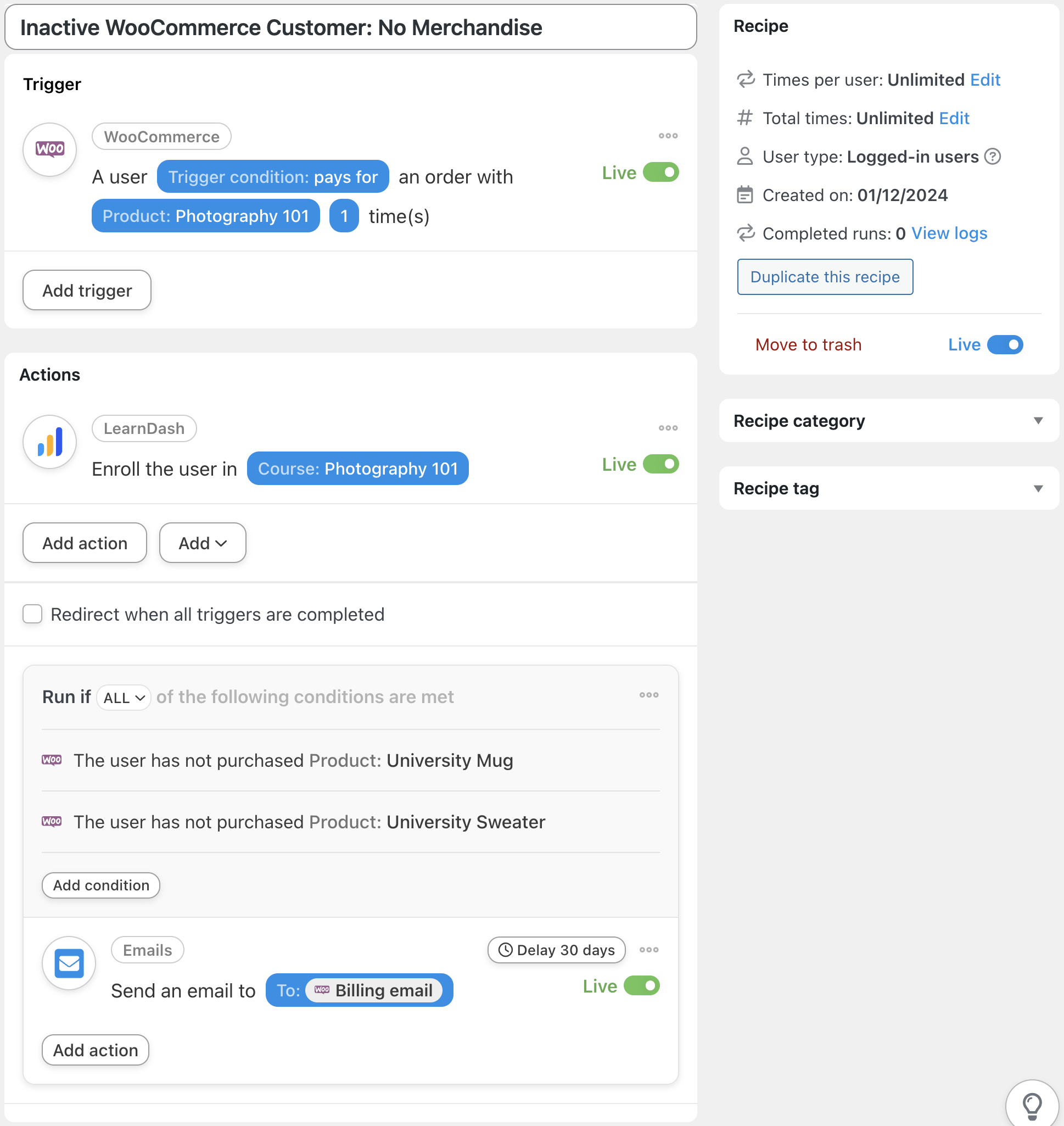The image size is (1064, 1126).
Task: Click the Emails action envelope icon
Action: click(69, 963)
